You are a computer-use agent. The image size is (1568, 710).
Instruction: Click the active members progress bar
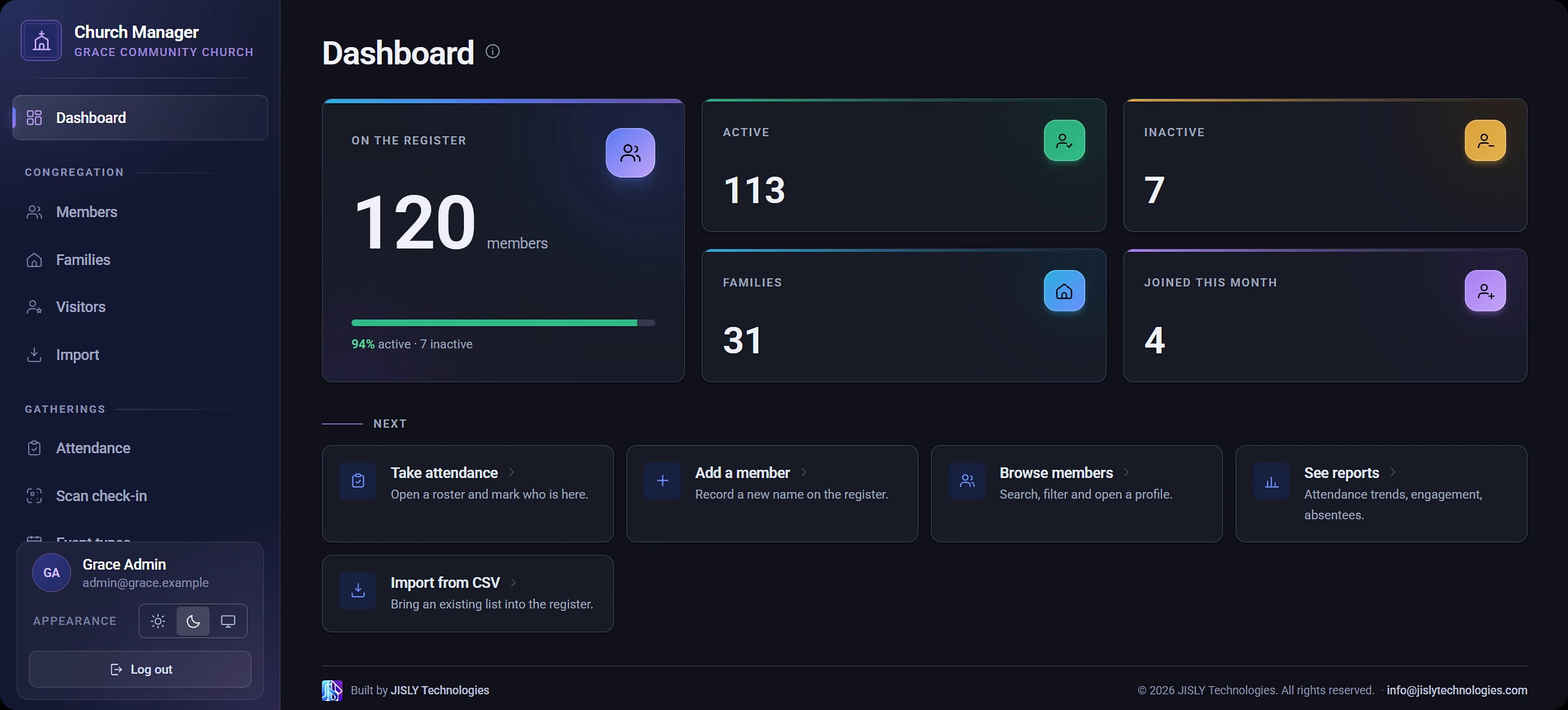point(503,323)
